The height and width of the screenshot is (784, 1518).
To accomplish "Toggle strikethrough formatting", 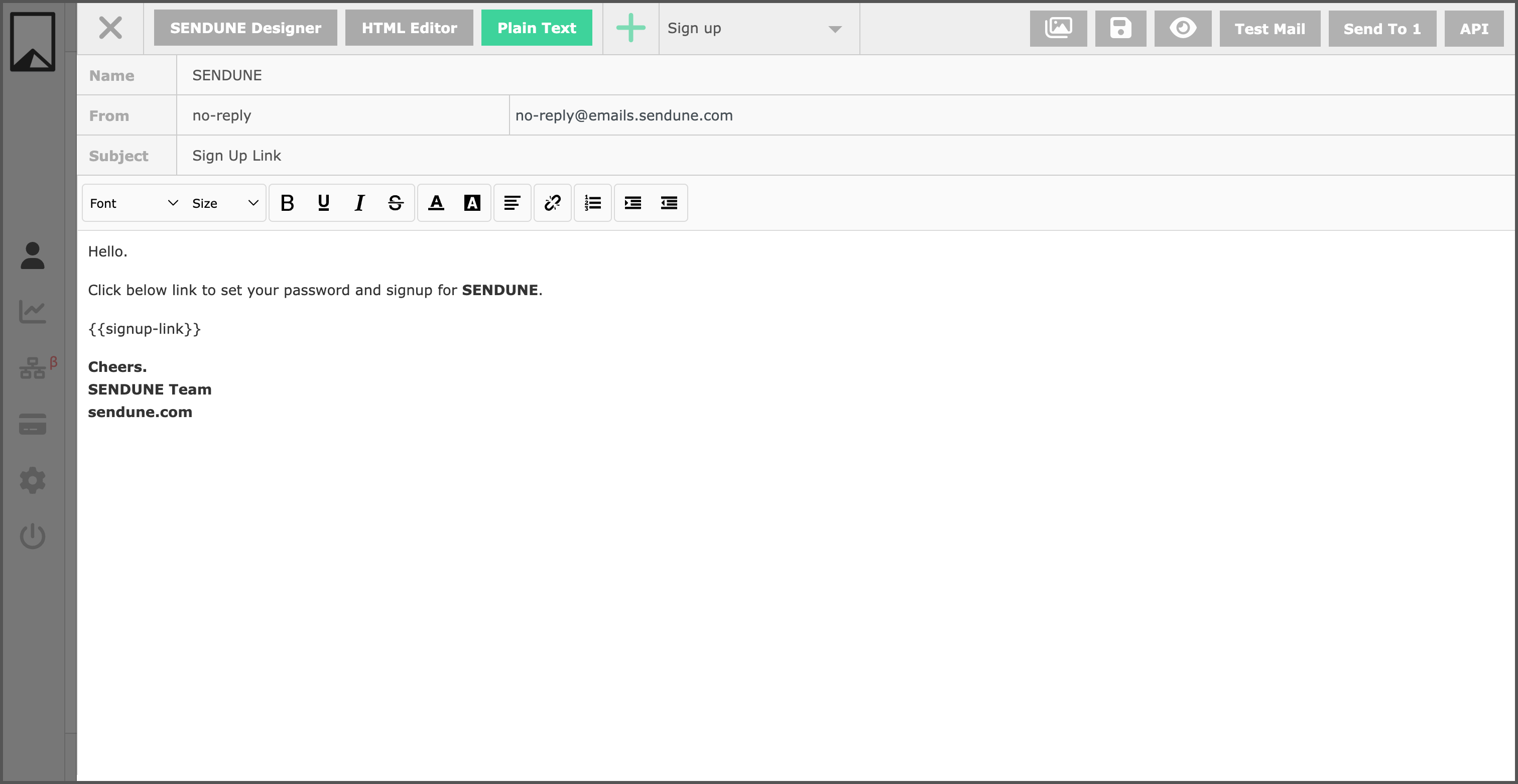I will (396, 203).
